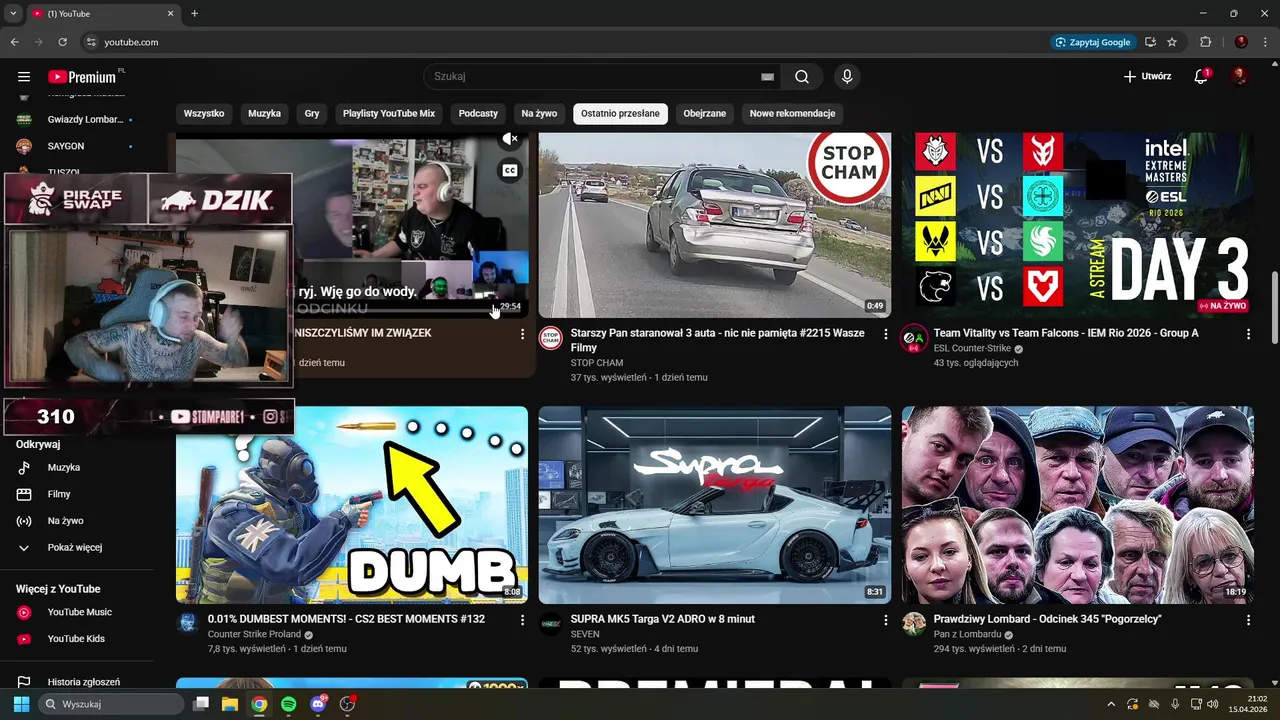
Task: Select Playlisty YouTube Mix chip
Action: 389,113
